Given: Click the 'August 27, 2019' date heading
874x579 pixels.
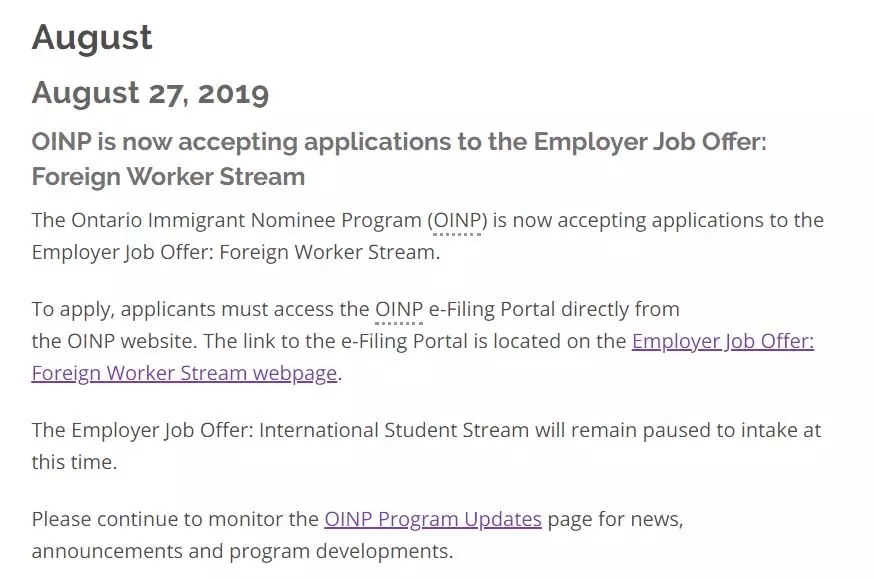Looking at the screenshot, I should coord(150,93).
